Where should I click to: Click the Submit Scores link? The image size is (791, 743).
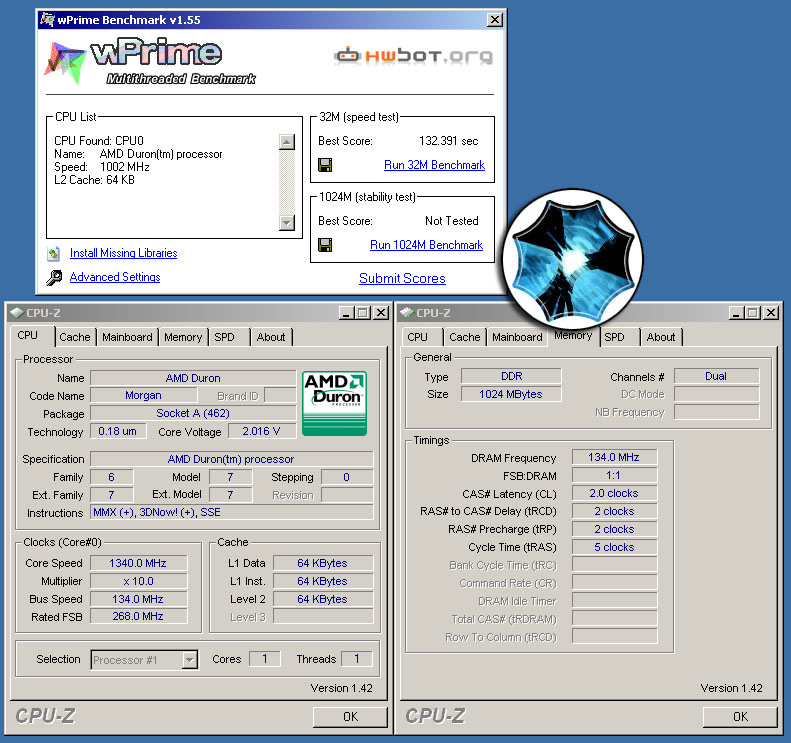402,278
